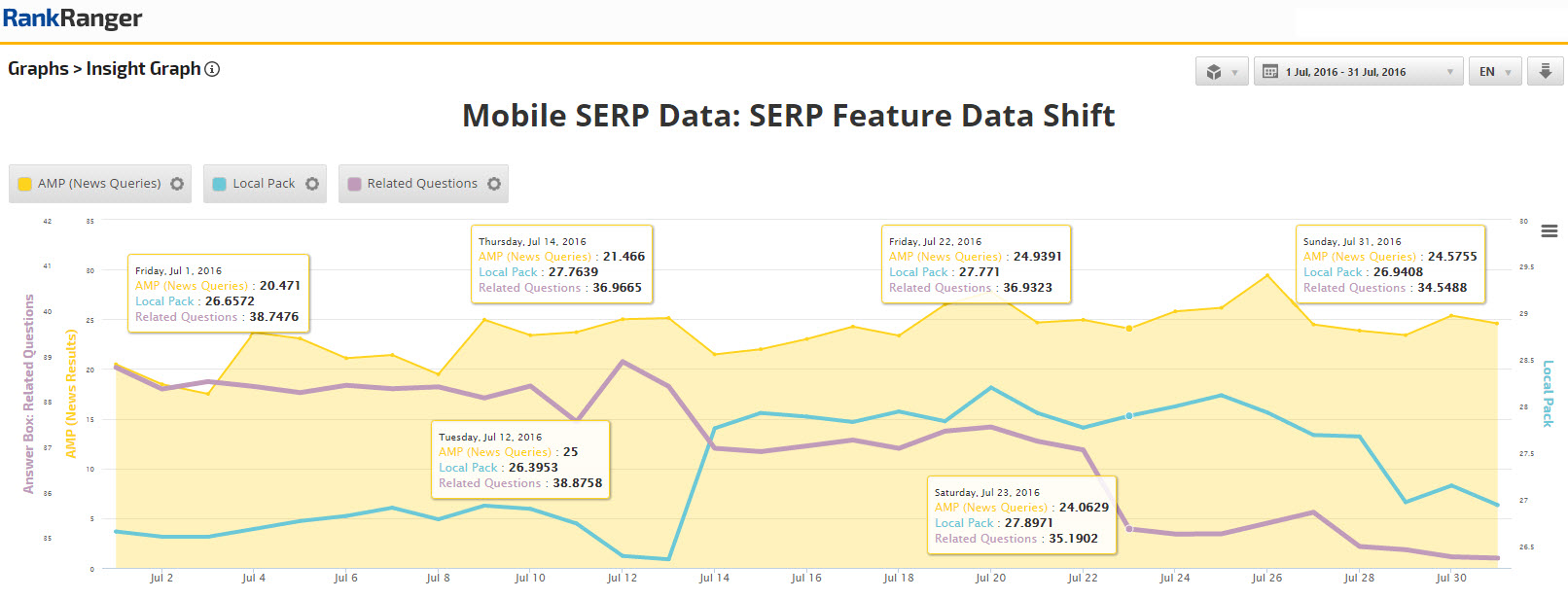
Task: Toggle the Local Pack series label
Action: pyautogui.click(x=264, y=184)
